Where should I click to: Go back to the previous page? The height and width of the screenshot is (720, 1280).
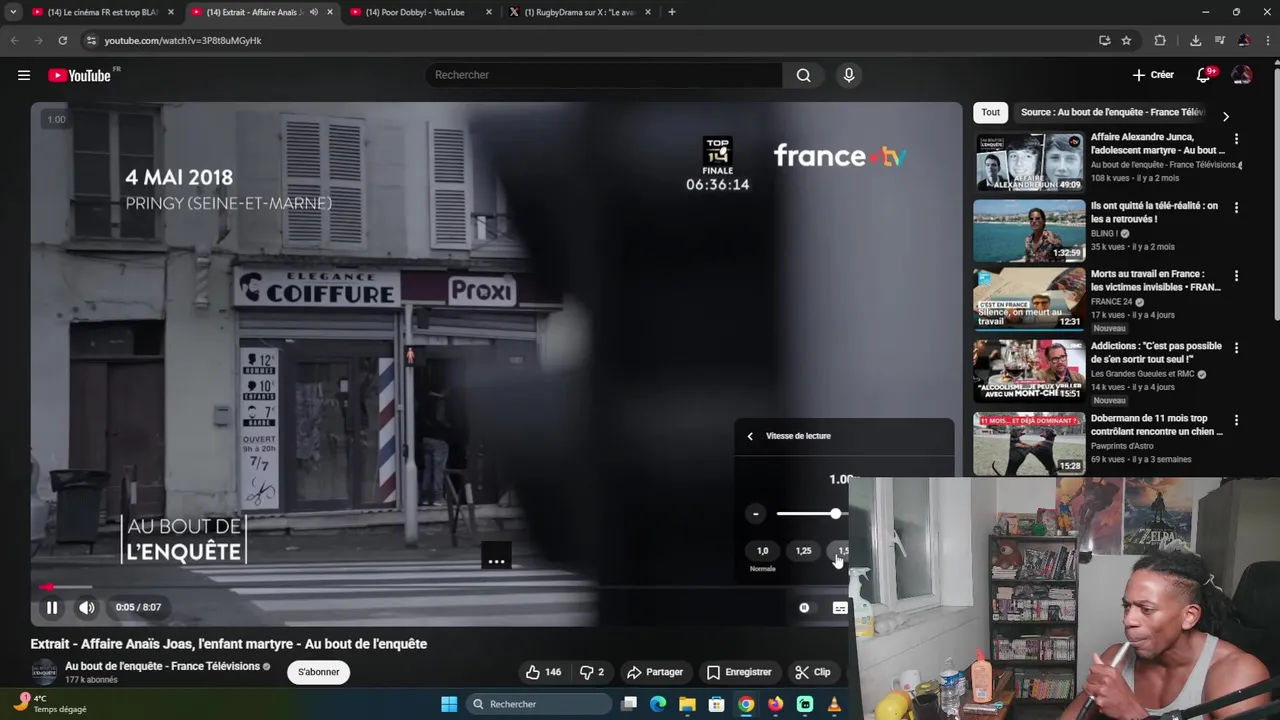(14, 40)
